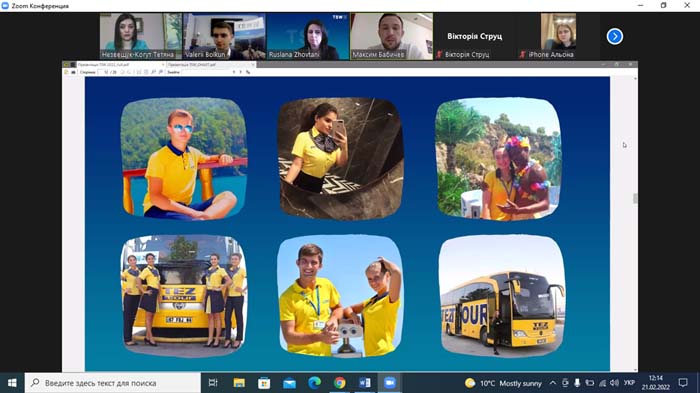The height and width of the screenshot is (393, 700).
Task: Open weather widget 10°C Mostly sunny
Action: [x=503, y=383]
